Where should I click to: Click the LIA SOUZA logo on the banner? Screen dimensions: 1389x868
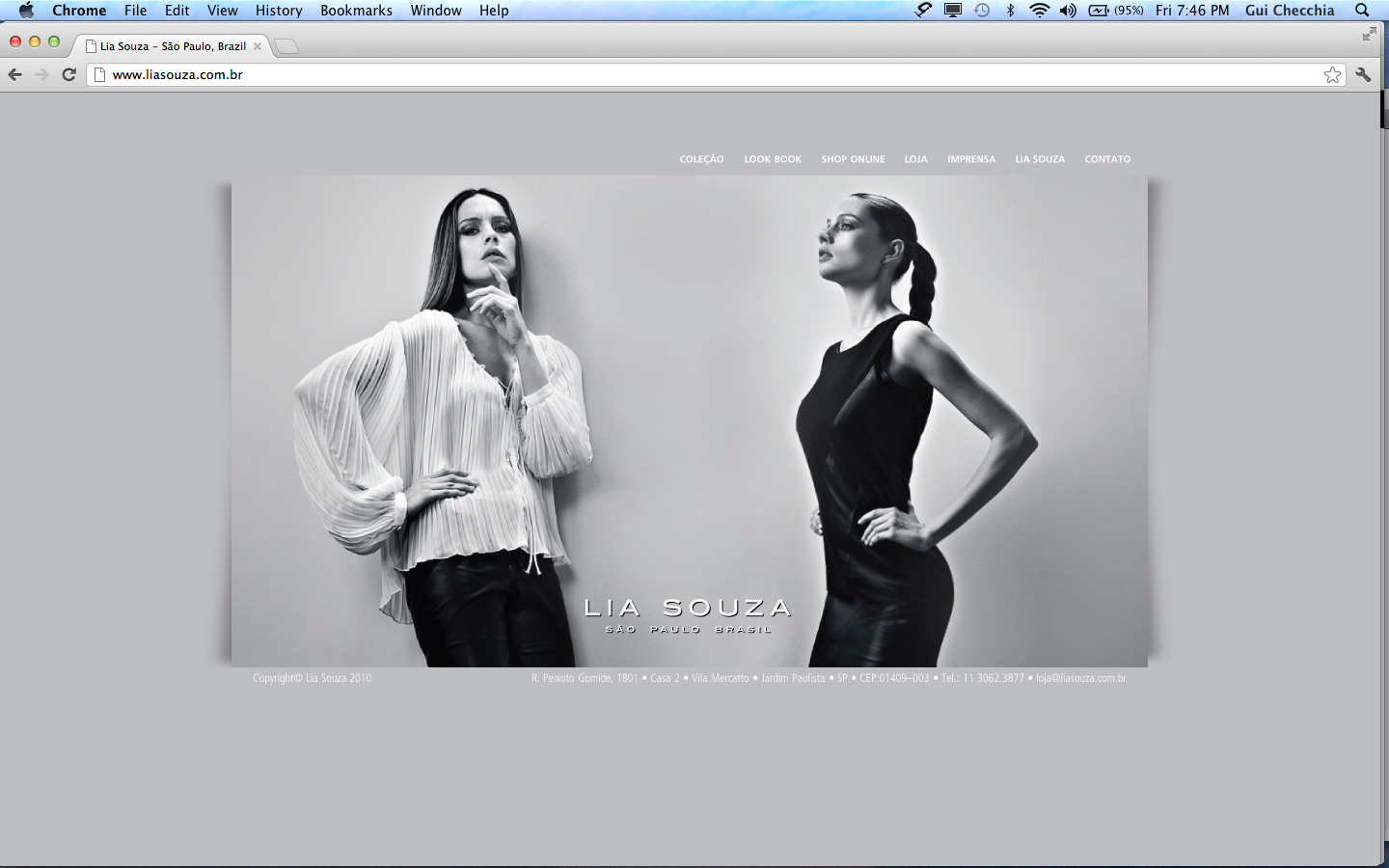(x=688, y=615)
